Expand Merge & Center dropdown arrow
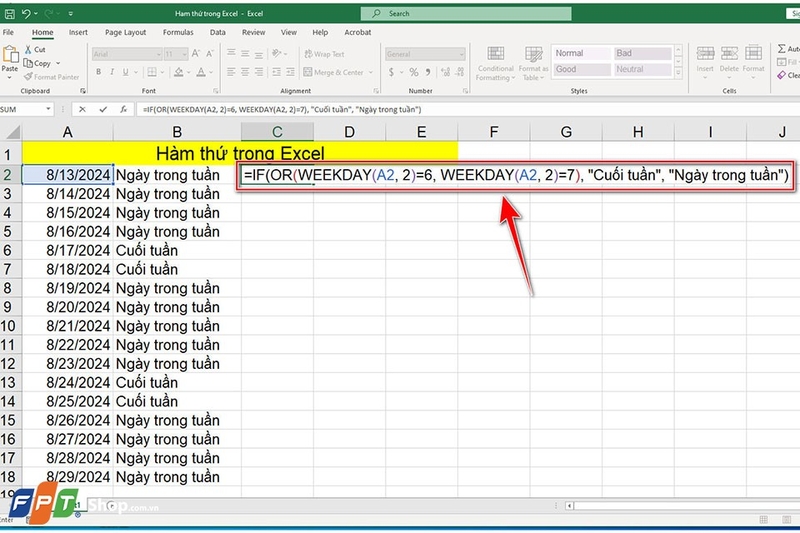Image resolution: width=800 pixels, height=533 pixels. pyautogui.click(x=370, y=72)
